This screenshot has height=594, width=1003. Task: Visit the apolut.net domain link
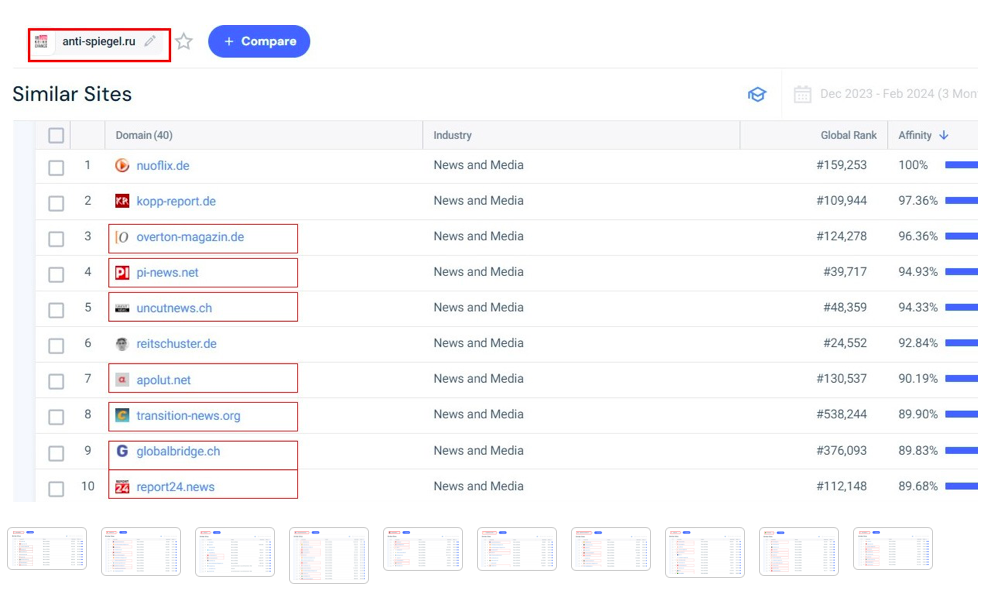163,380
